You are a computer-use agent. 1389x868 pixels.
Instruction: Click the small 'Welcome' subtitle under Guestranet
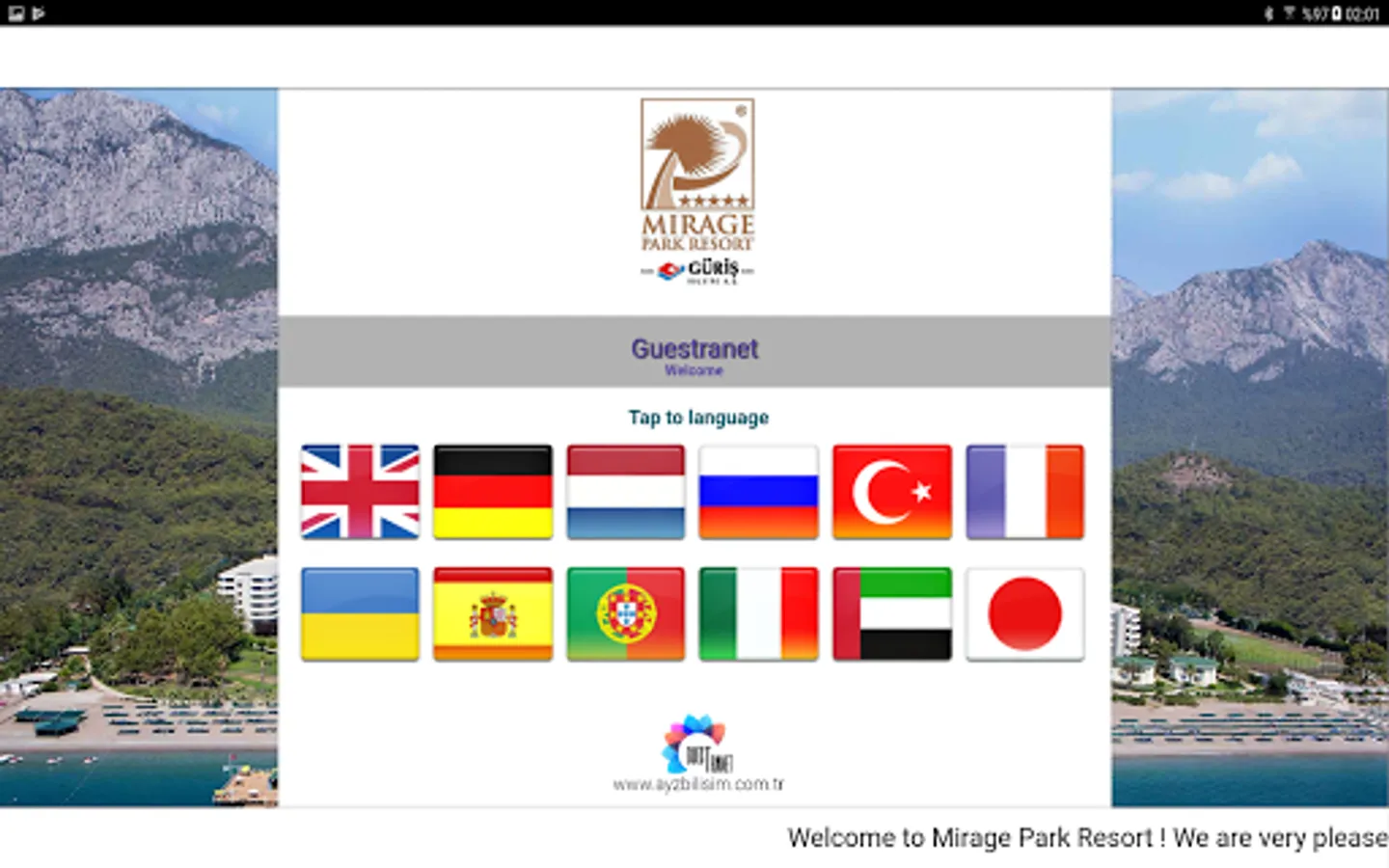click(694, 370)
